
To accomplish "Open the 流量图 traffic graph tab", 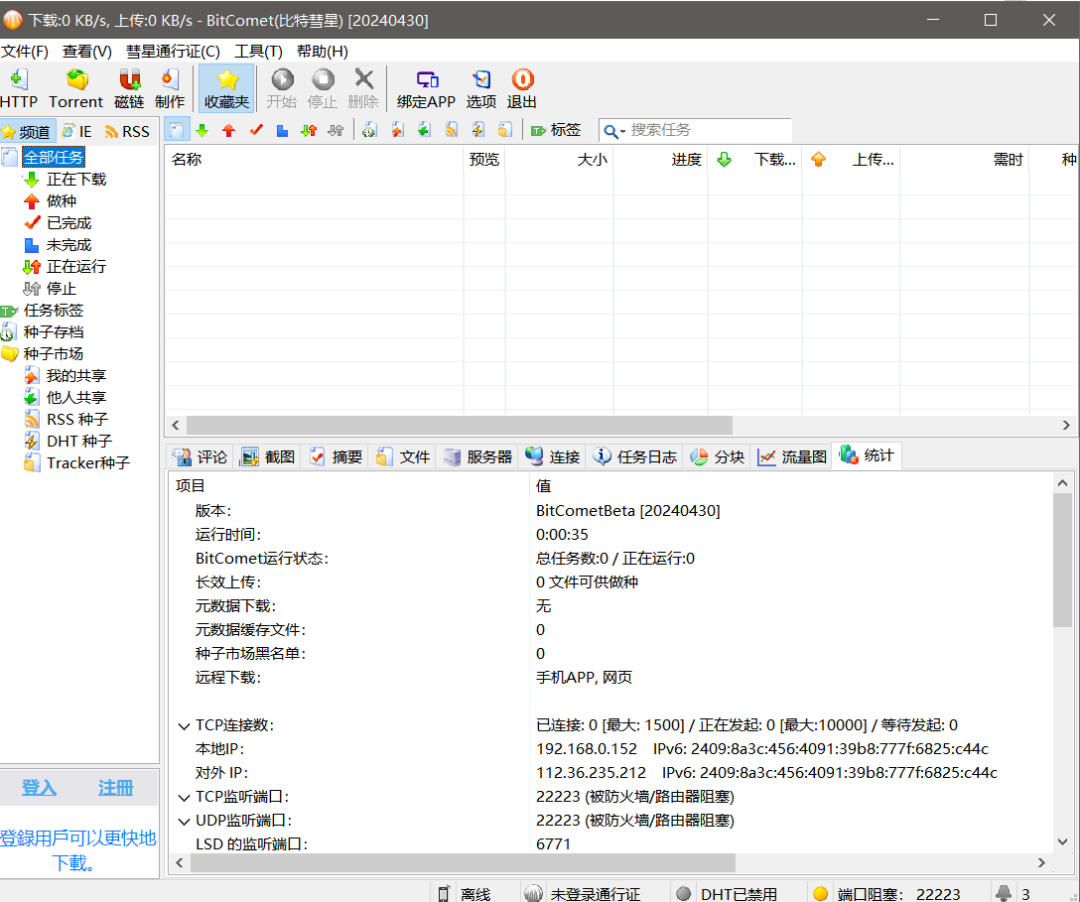I will 792,457.
